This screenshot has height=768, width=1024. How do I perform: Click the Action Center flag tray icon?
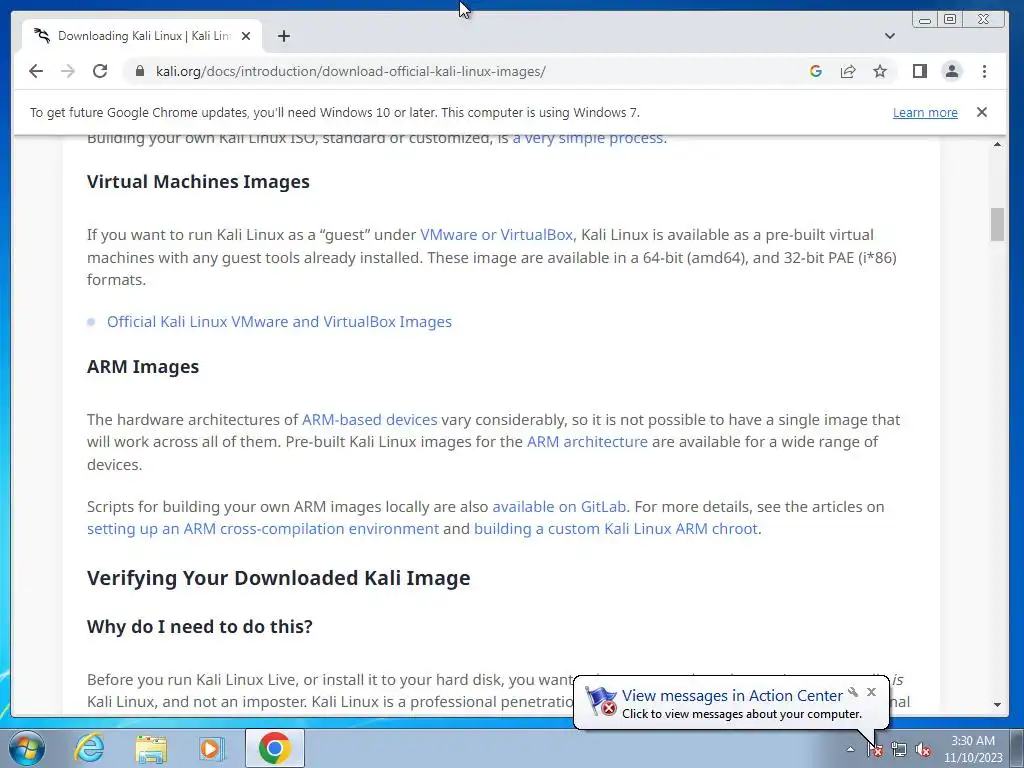point(875,750)
